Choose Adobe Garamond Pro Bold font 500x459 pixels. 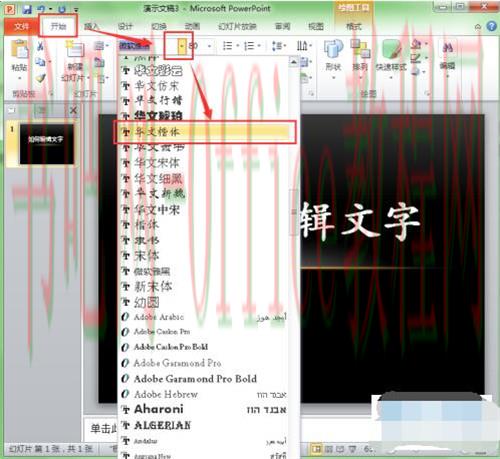(203, 379)
